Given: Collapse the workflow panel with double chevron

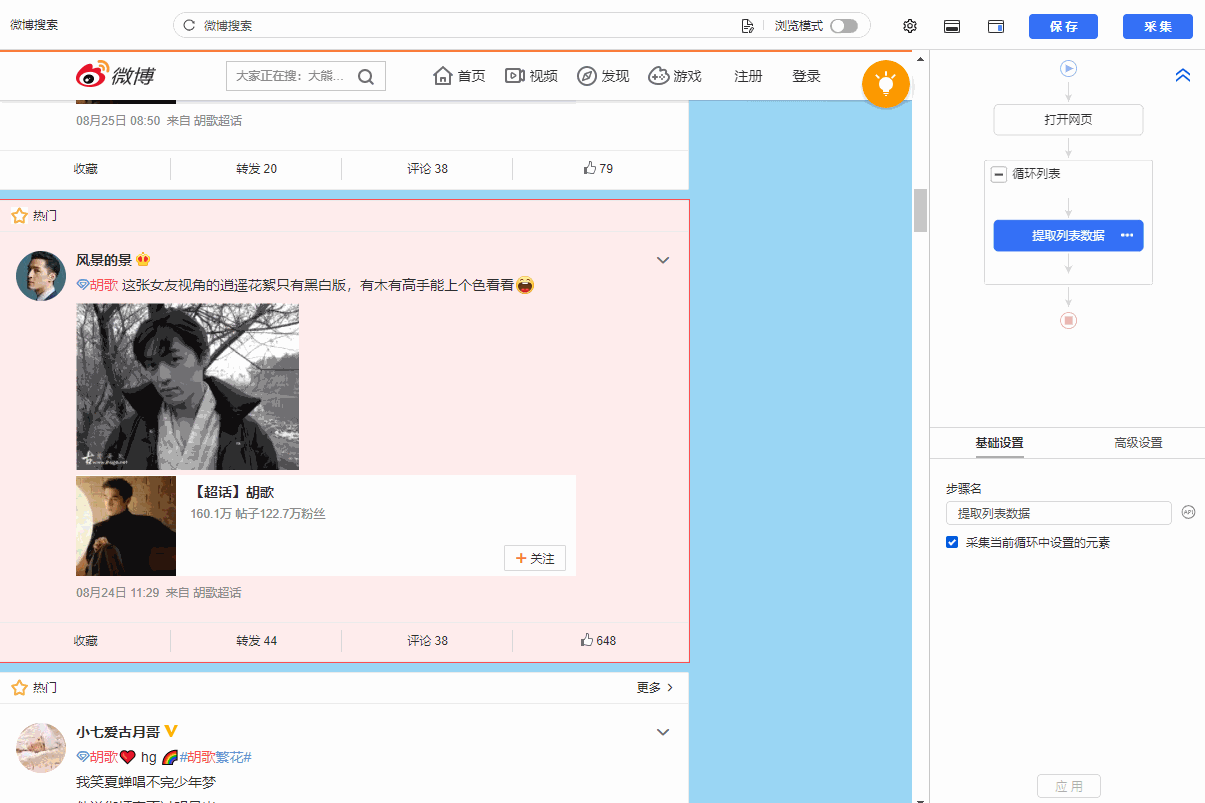Looking at the screenshot, I should pyautogui.click(x=1182, y=75).
